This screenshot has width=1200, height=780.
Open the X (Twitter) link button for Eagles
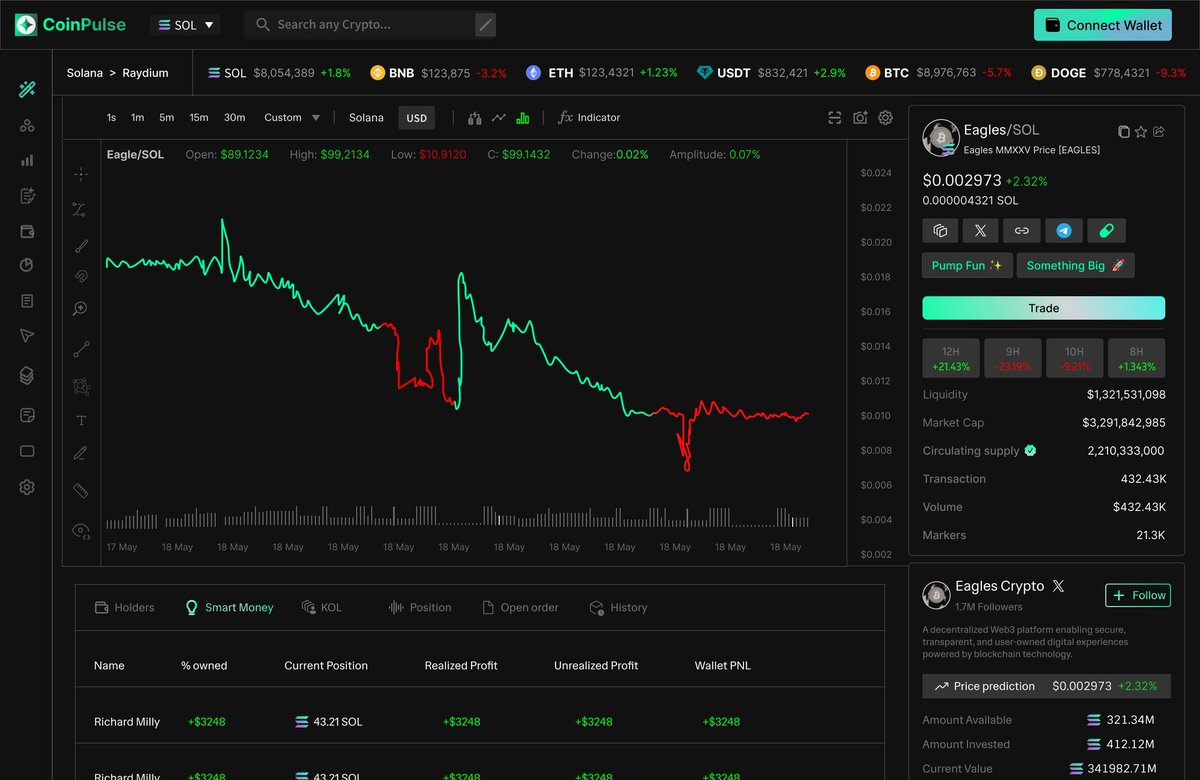[x=980, y=231]
